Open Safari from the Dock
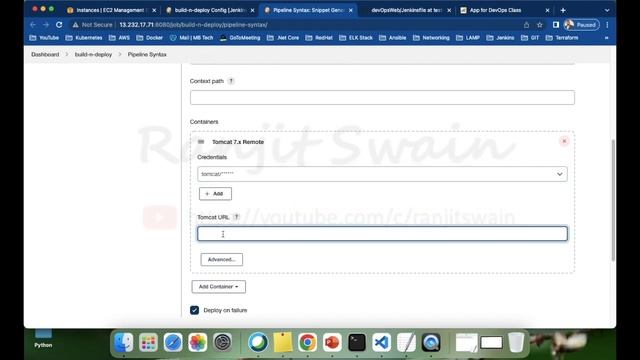The image size is (640, 360). point(173,342)
